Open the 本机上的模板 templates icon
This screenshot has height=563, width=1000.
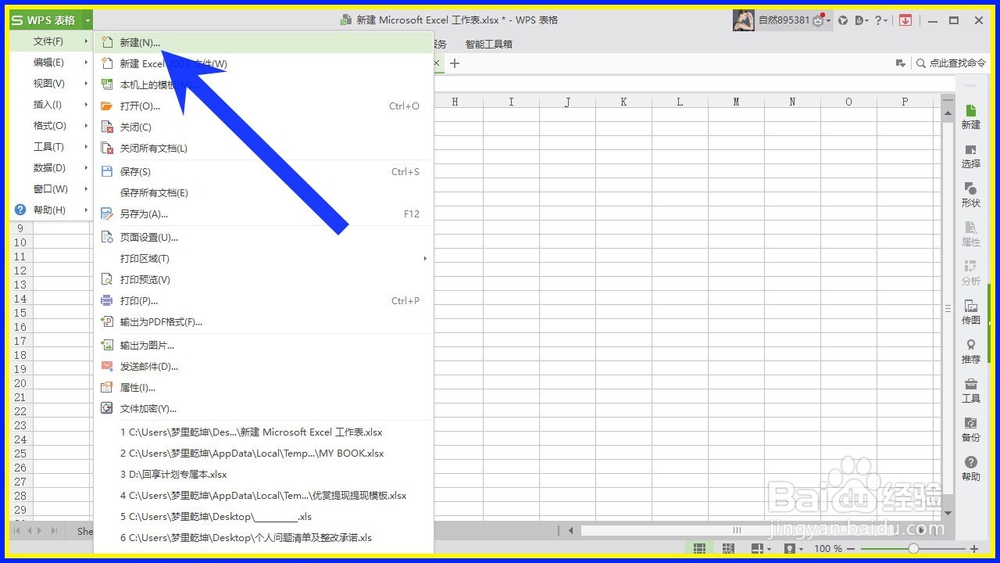click(x=107, y=85)
